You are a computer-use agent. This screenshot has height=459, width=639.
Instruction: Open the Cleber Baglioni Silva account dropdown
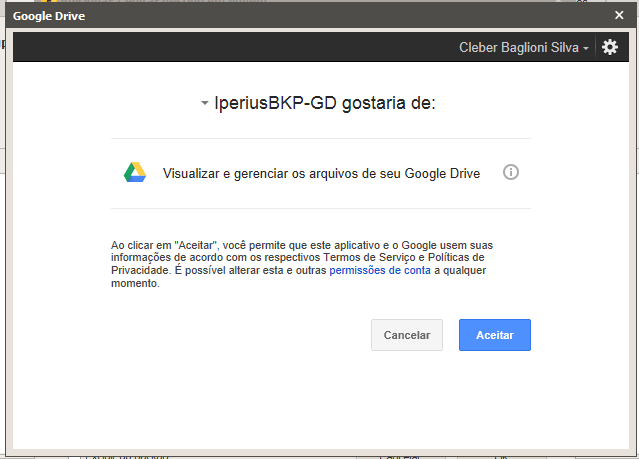click(524, 47)
